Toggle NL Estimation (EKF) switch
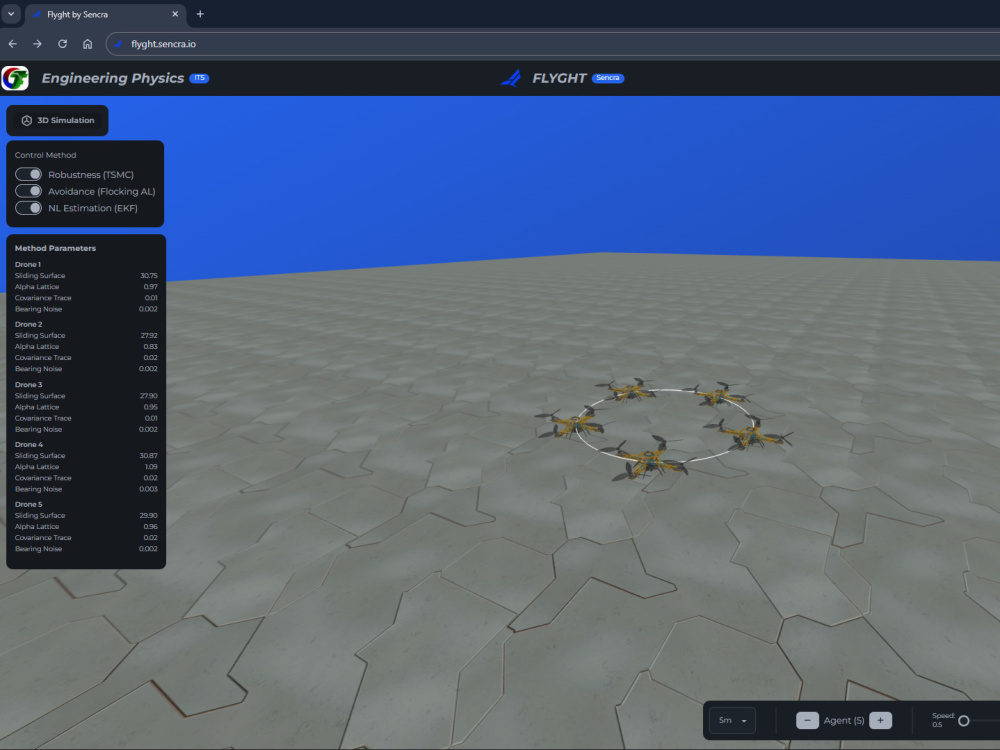This screenshot has height=750, width=1000. (x=29, y=208)
